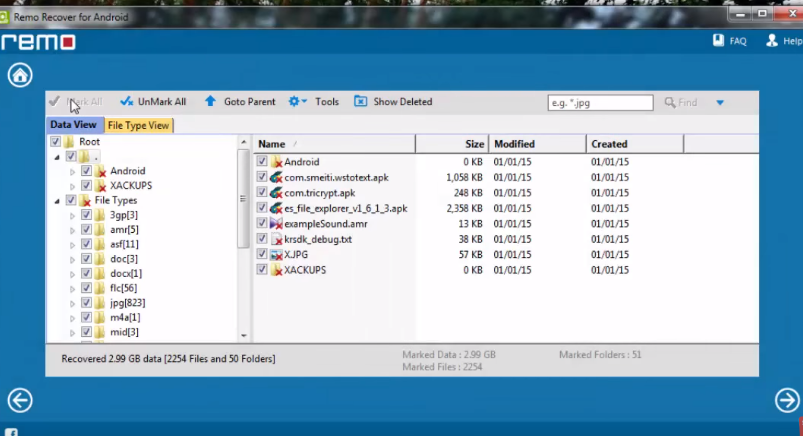
Task: Click the exampleSound.amr media icon
Action: coord(276,223)
